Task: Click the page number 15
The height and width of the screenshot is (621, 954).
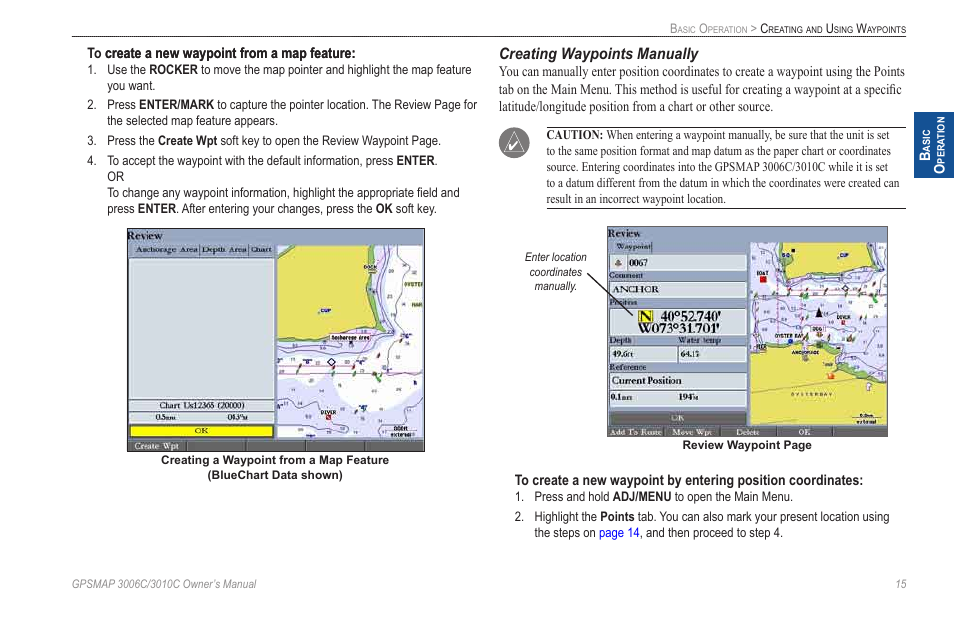Action: tap(900, 584)
